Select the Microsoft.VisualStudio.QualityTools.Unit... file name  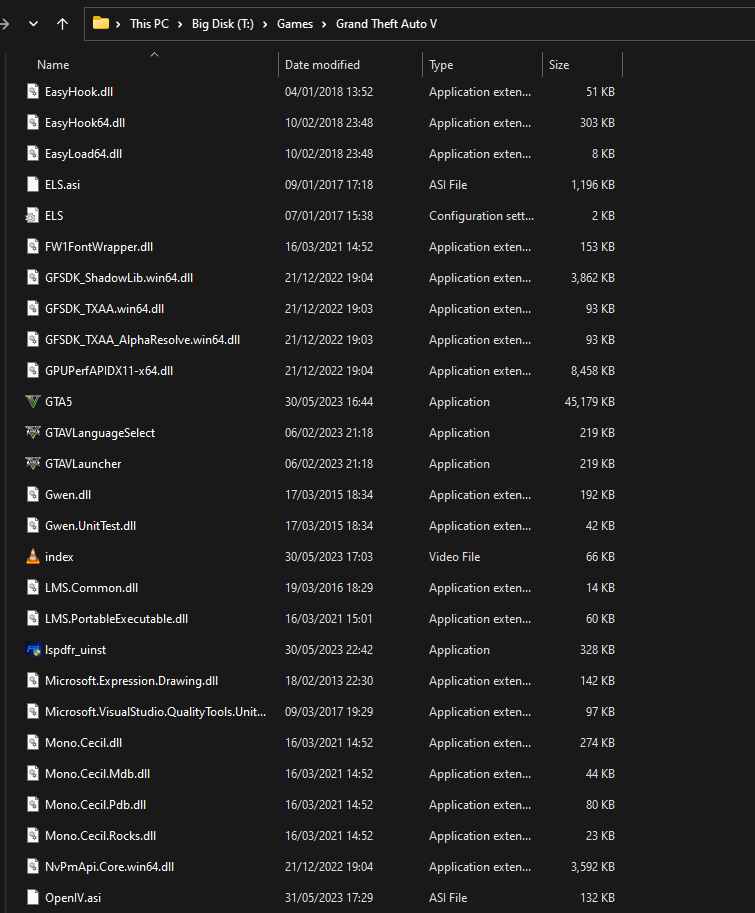tap(155, 712)
